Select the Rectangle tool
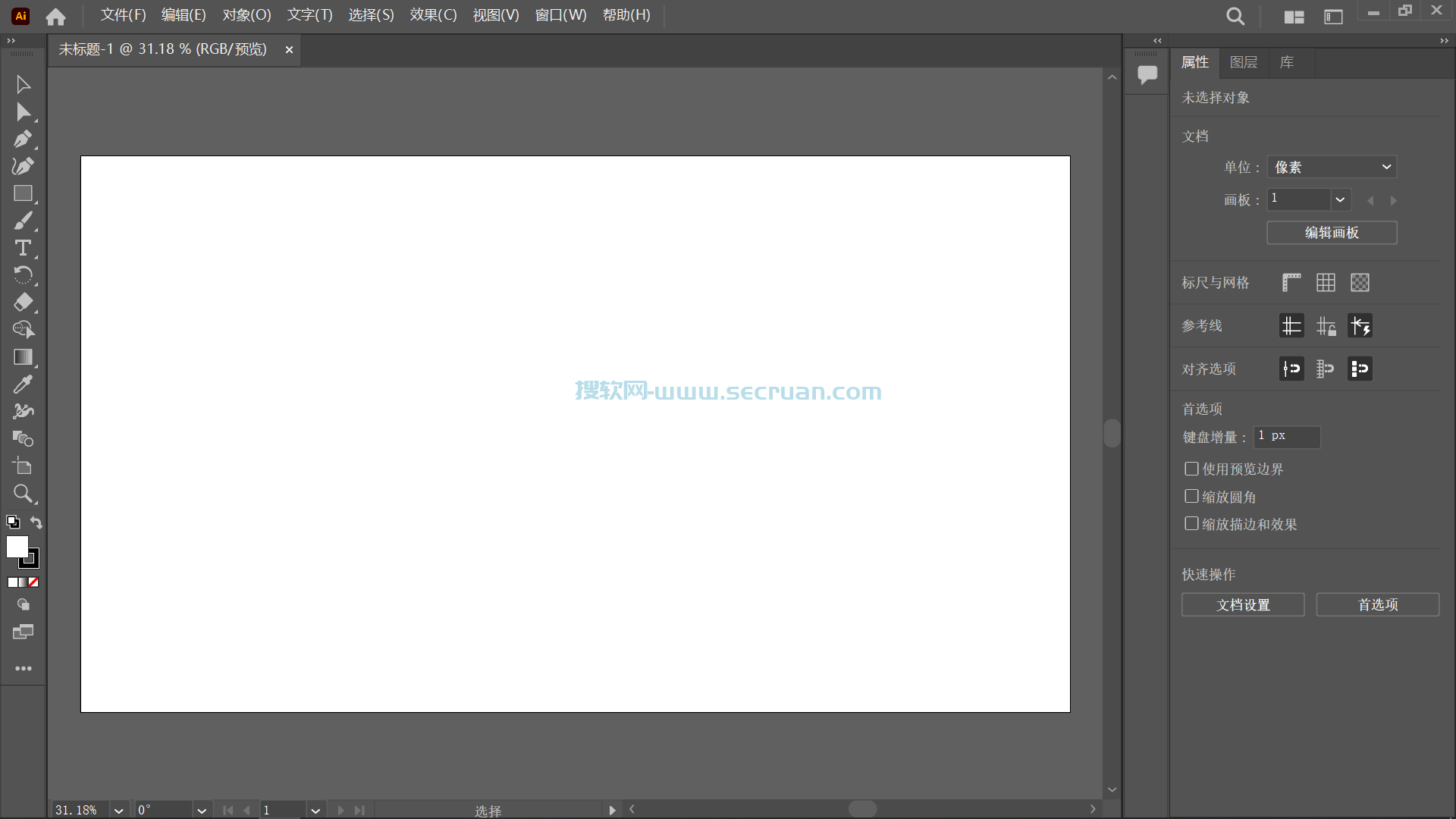The image size is (1456, 819). point(23,193)
